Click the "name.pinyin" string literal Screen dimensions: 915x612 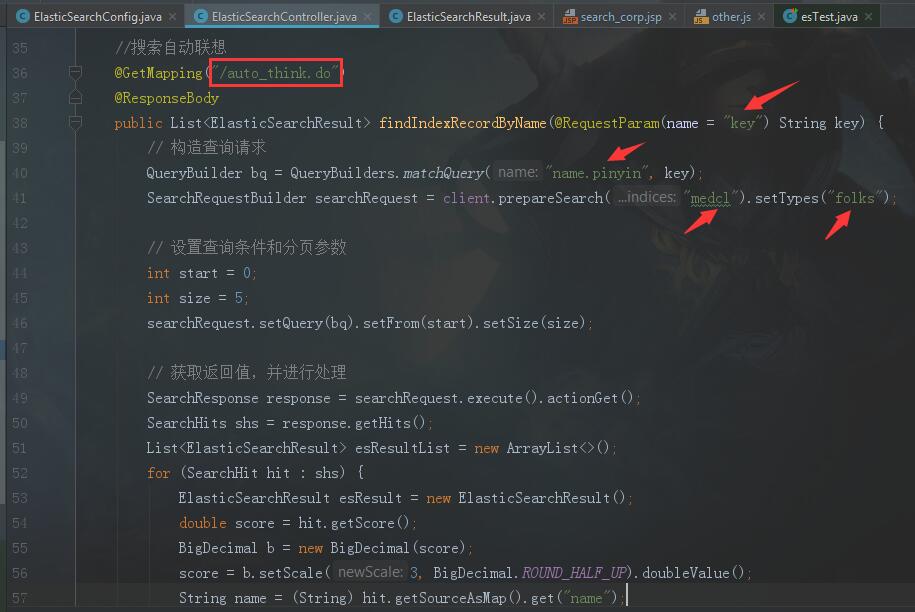coord(598,173)
